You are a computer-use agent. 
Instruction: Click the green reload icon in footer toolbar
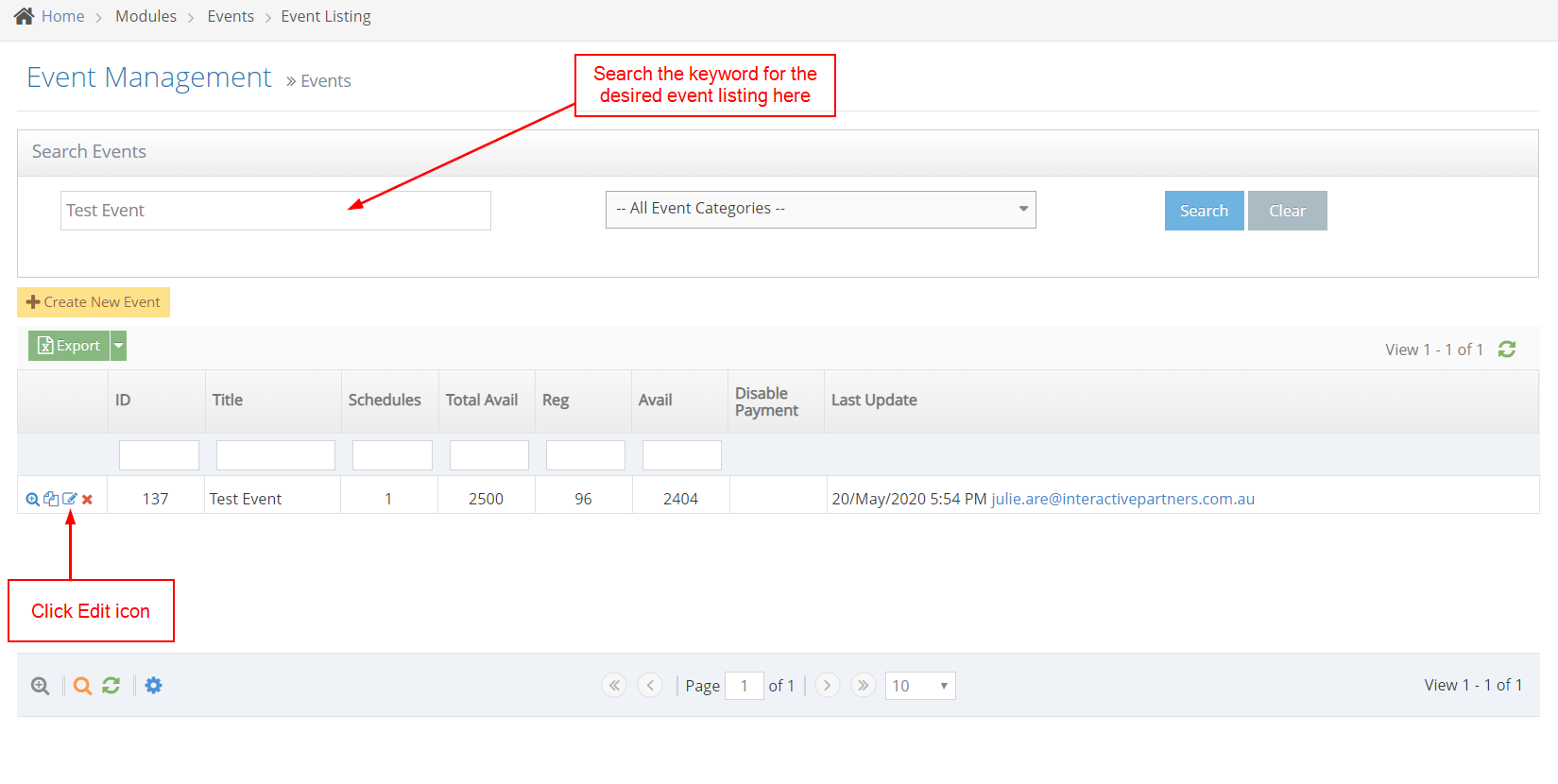tap(111, 686)
